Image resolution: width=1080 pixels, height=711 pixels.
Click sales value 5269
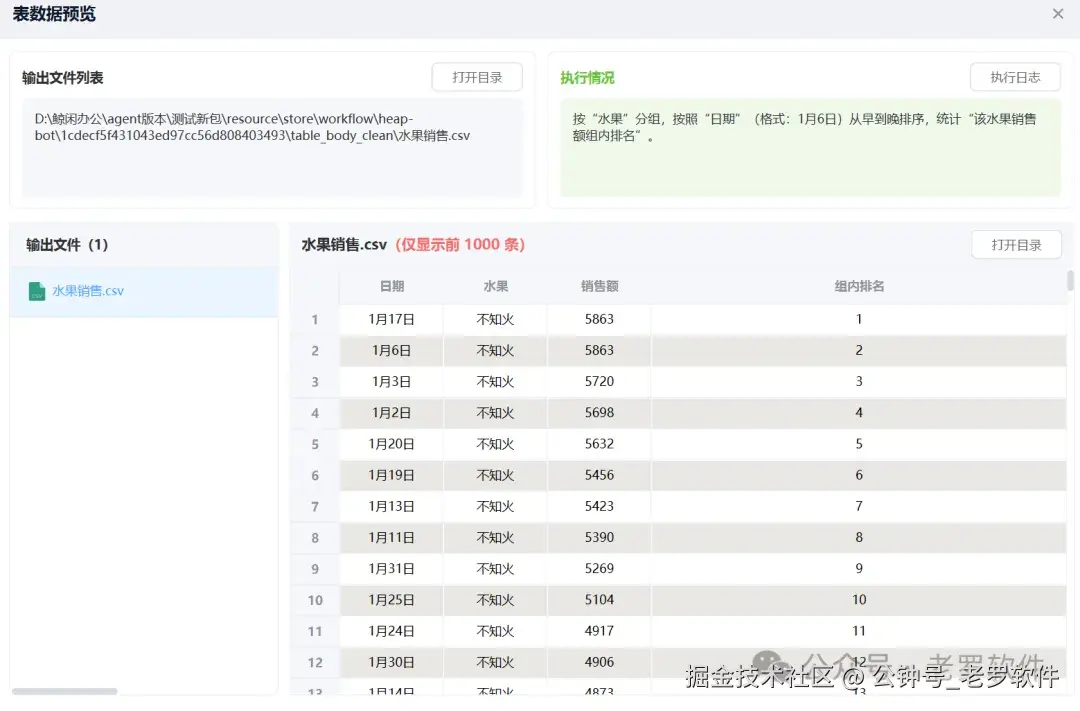599,569
